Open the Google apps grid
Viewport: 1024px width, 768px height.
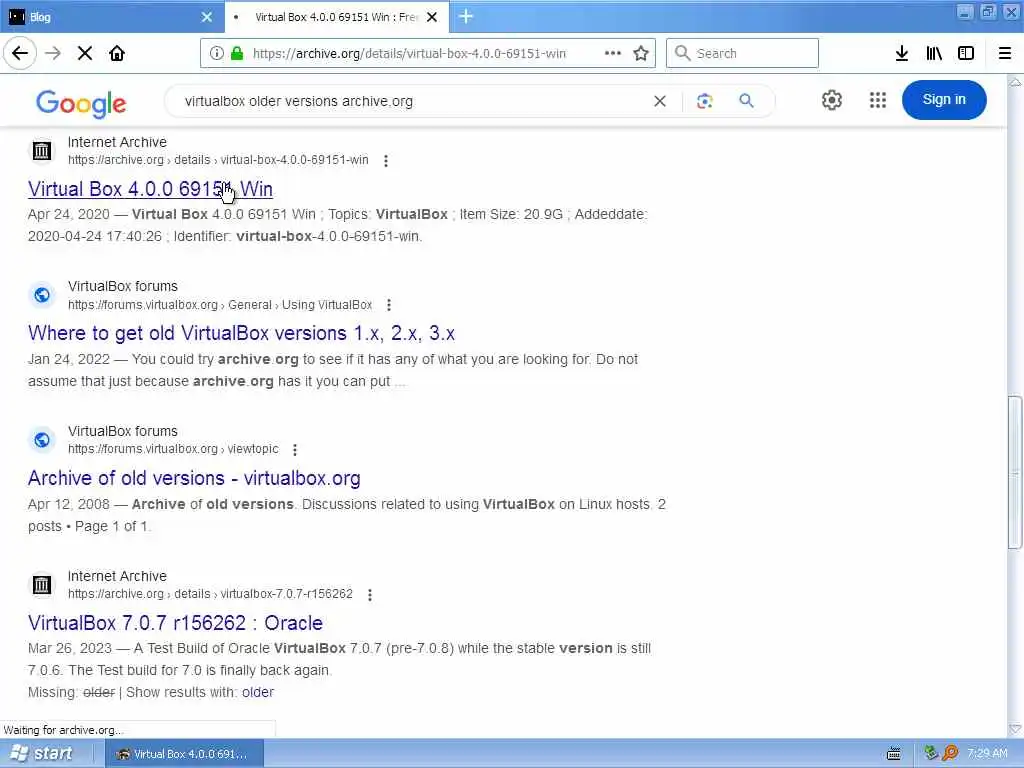tap(878, 100)
